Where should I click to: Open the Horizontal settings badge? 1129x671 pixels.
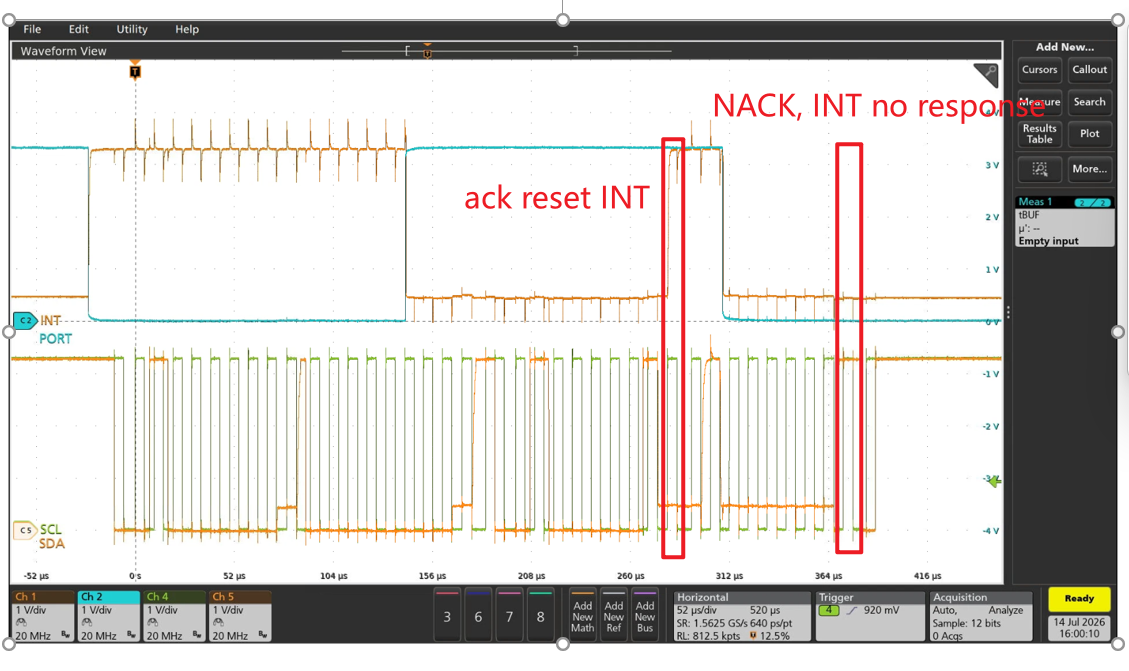tap(742, 616)
